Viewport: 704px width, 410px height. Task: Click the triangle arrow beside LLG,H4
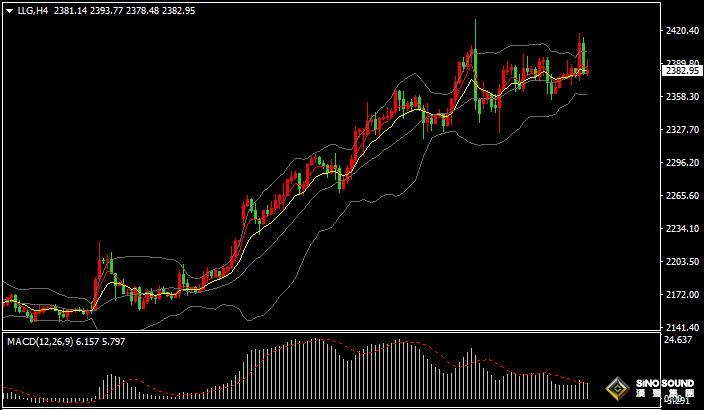tap(9, 11)
